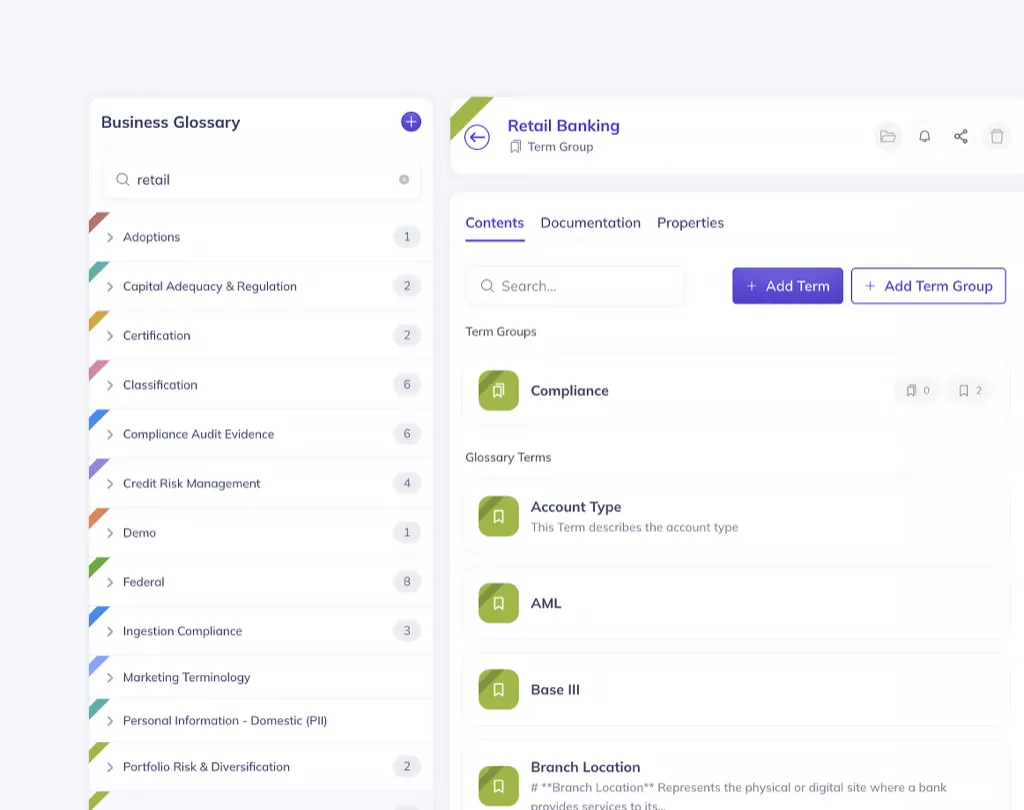Image resolution: width=1024 pixels, height=810 pixels.
Task: Click the share icon in the header
Action: pyautogui.click(x=960, y=136)
